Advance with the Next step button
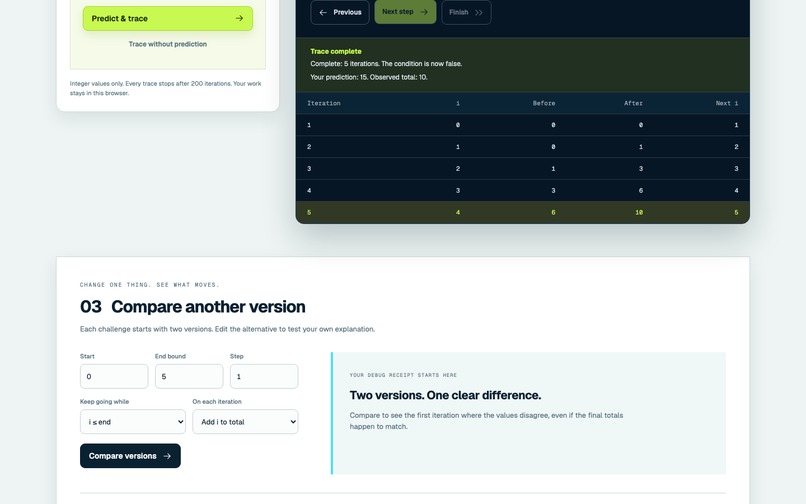Image resolution: width=806 pixels, height=504 pixels. (405, 12)
